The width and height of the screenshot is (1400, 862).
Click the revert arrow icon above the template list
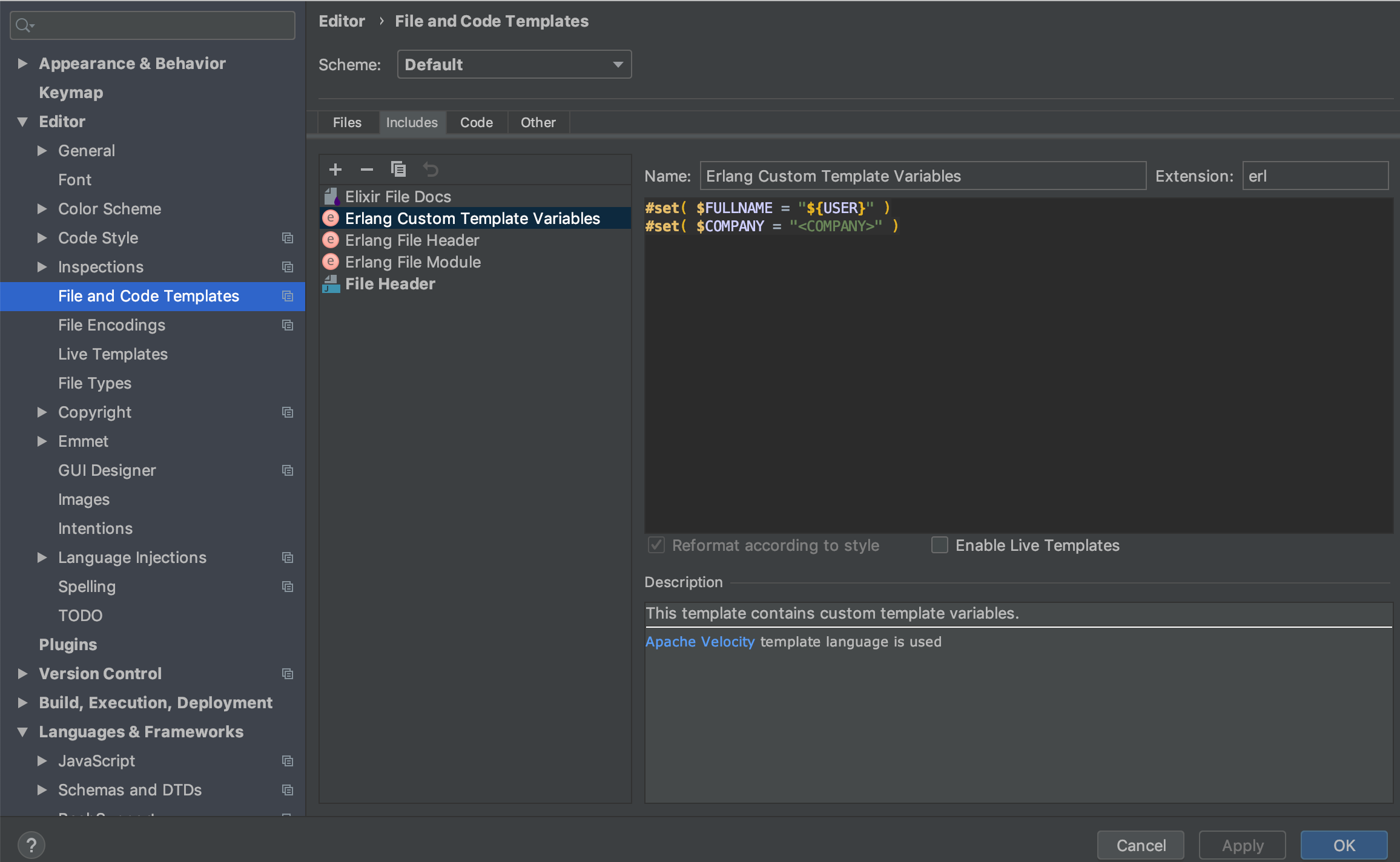point(431,169)
